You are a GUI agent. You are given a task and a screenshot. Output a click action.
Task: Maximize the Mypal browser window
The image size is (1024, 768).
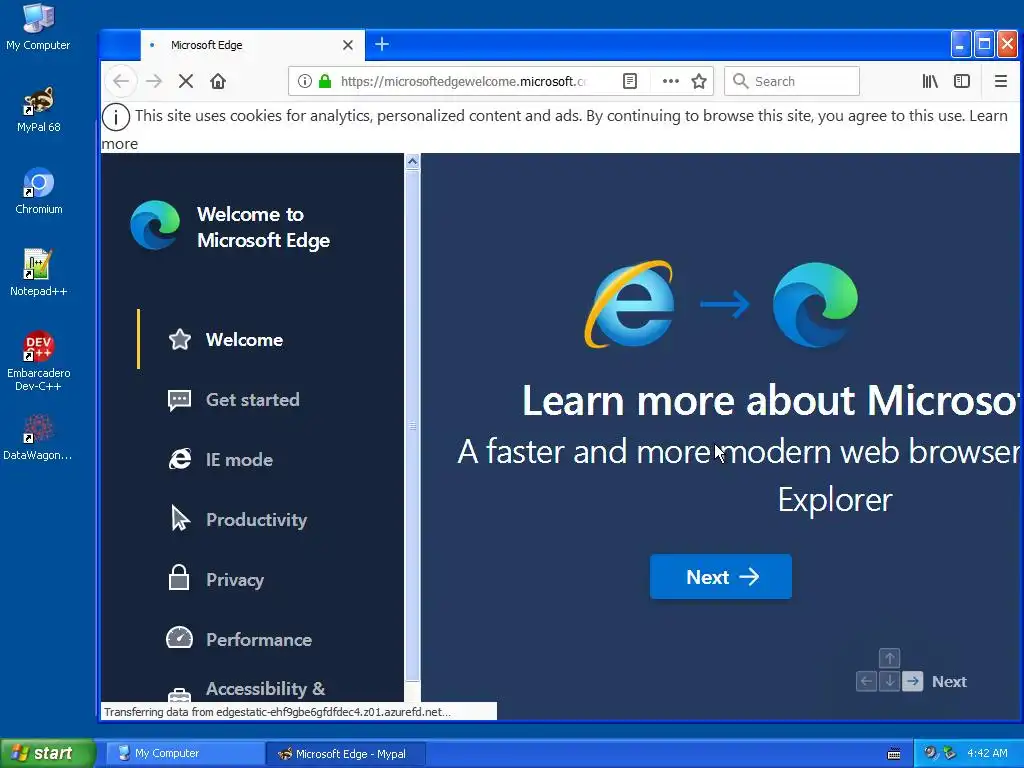coord(984,44)
